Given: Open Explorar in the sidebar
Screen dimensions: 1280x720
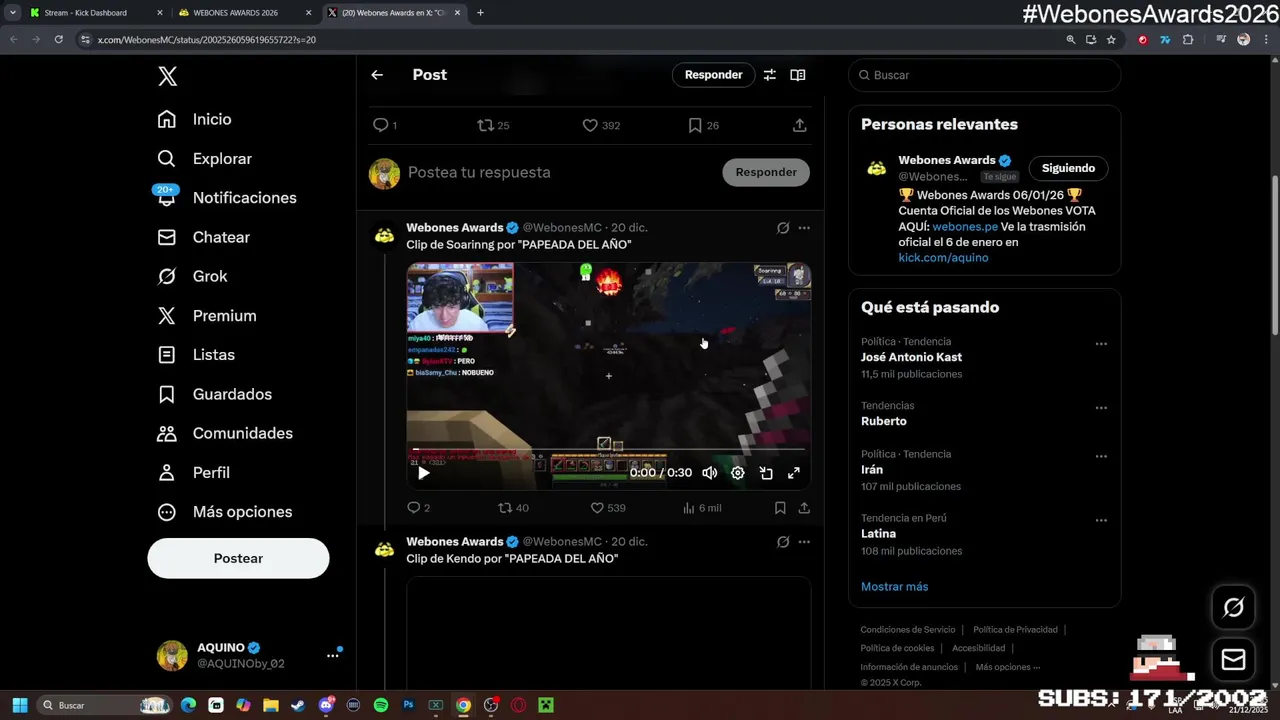Looking at the screenshot, I should pyautogui.click(x=204, y=158).
